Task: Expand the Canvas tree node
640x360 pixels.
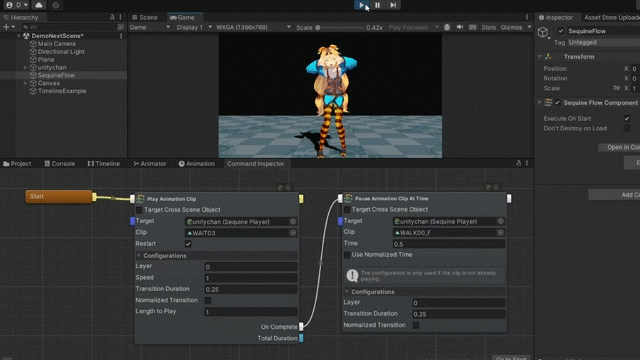Action: [x=25, y=83]
